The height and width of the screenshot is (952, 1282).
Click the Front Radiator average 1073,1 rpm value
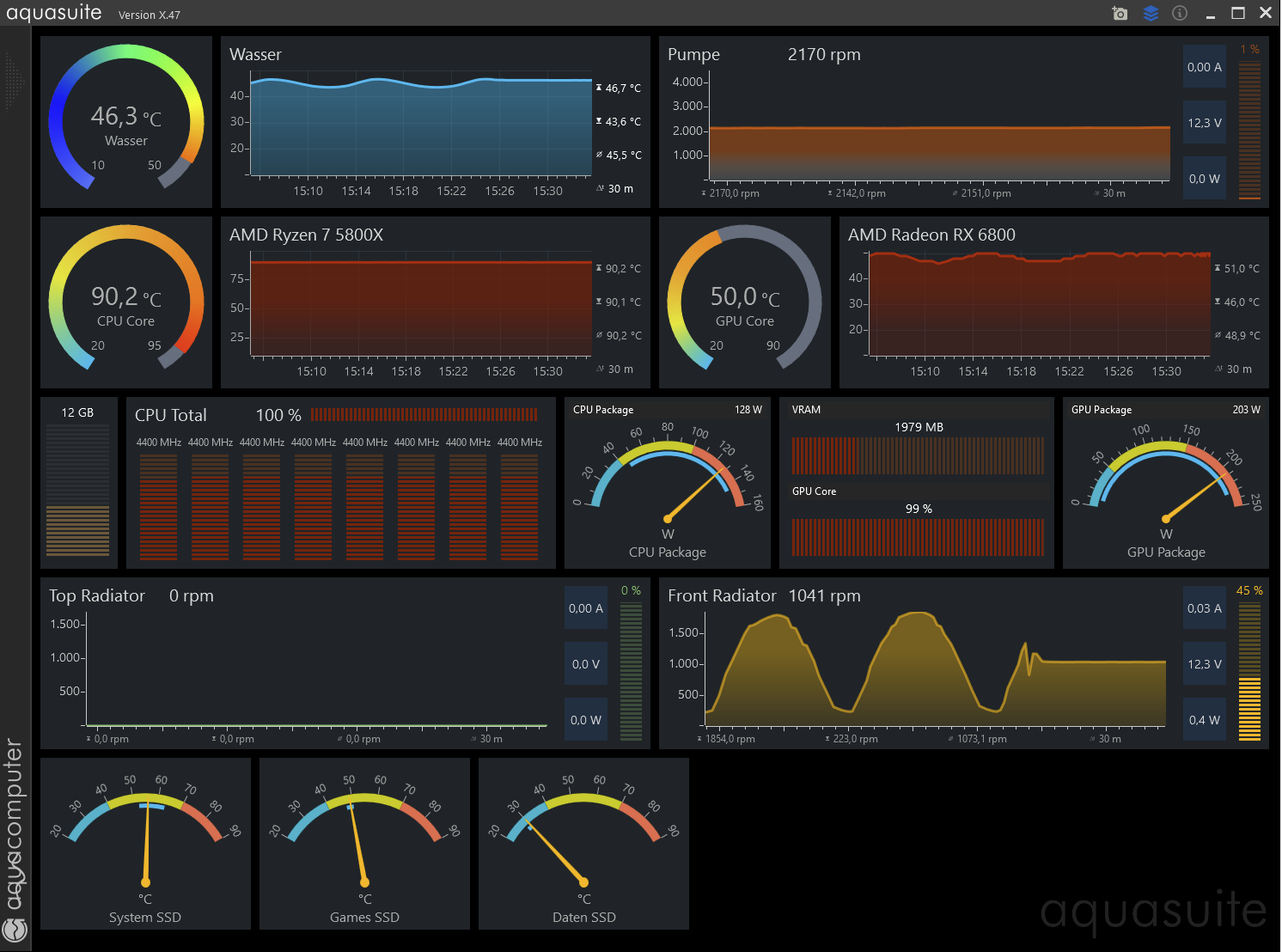982,739
